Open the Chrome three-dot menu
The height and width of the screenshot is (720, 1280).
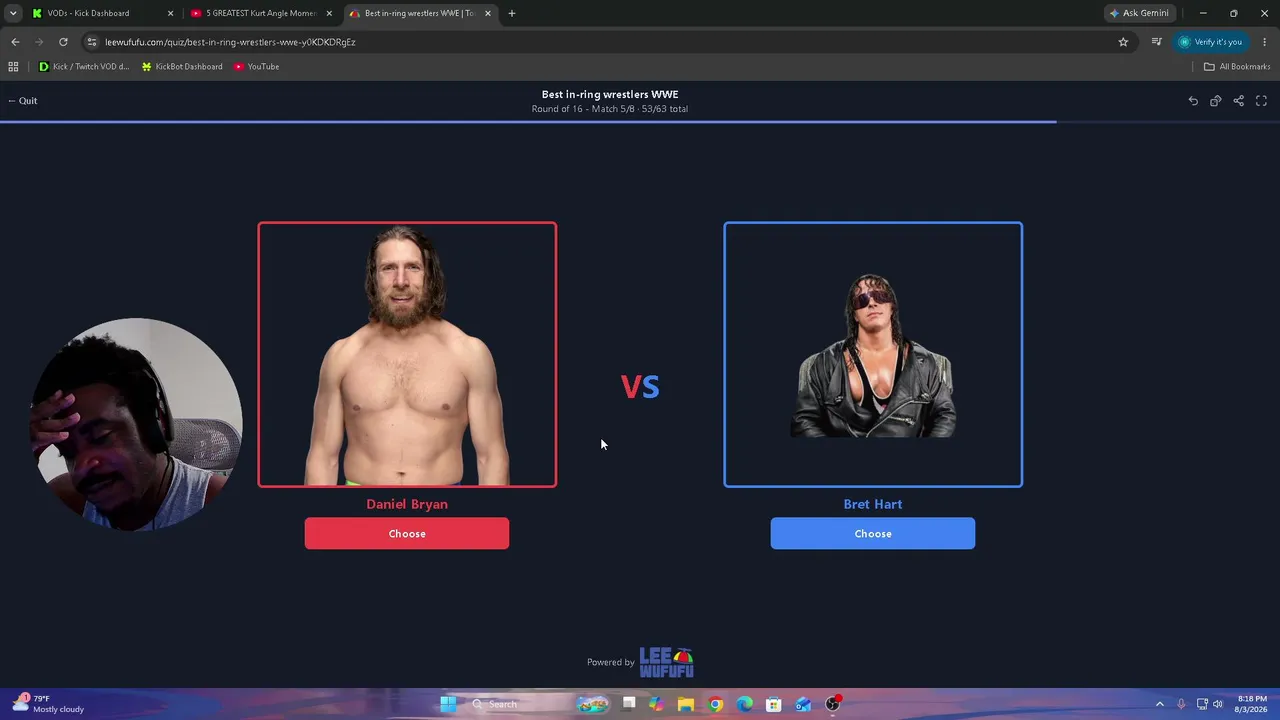click(1265, 42)
